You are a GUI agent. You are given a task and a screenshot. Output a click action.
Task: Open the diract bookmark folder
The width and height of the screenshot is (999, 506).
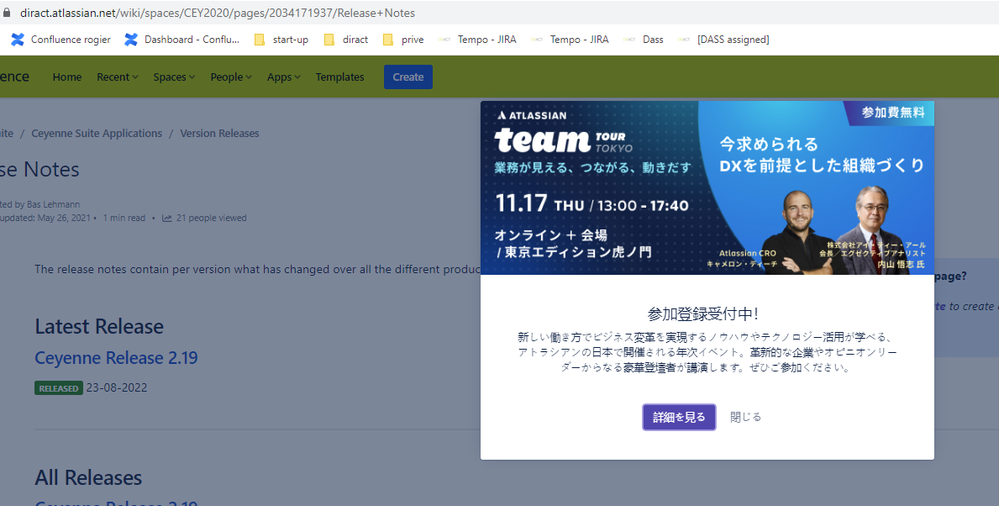(x=346, y=40)
